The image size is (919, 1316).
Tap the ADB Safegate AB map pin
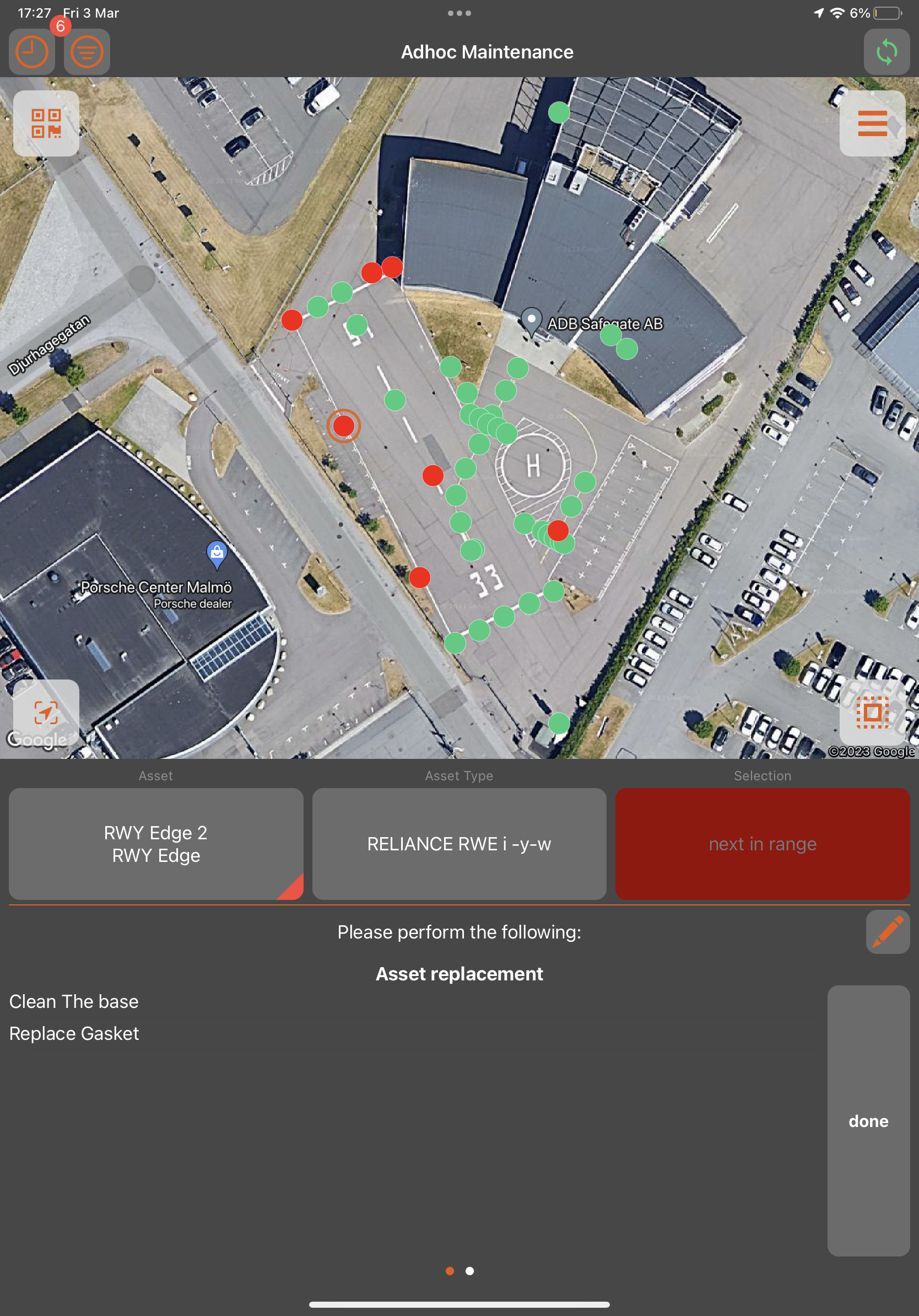tap(531, 320)
